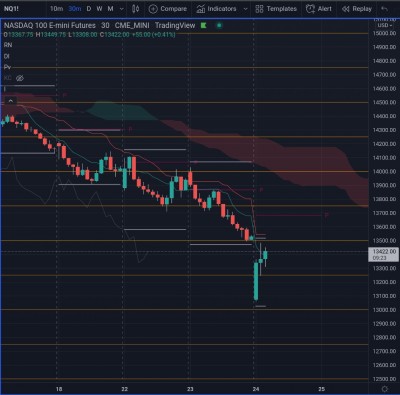Toggle visibility eye of KC indicator

coord(20,78)
